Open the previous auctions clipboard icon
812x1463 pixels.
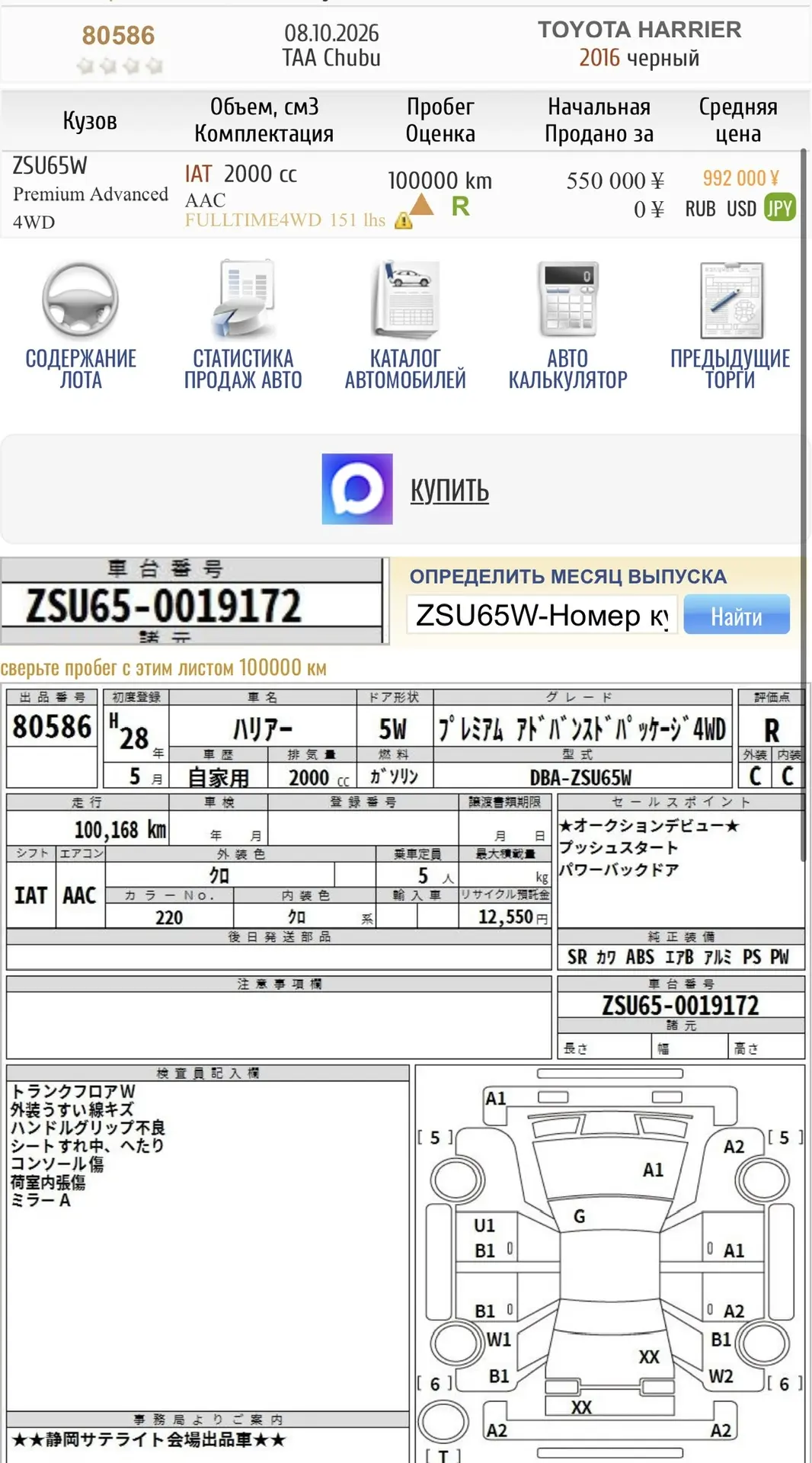coord(731,300)
